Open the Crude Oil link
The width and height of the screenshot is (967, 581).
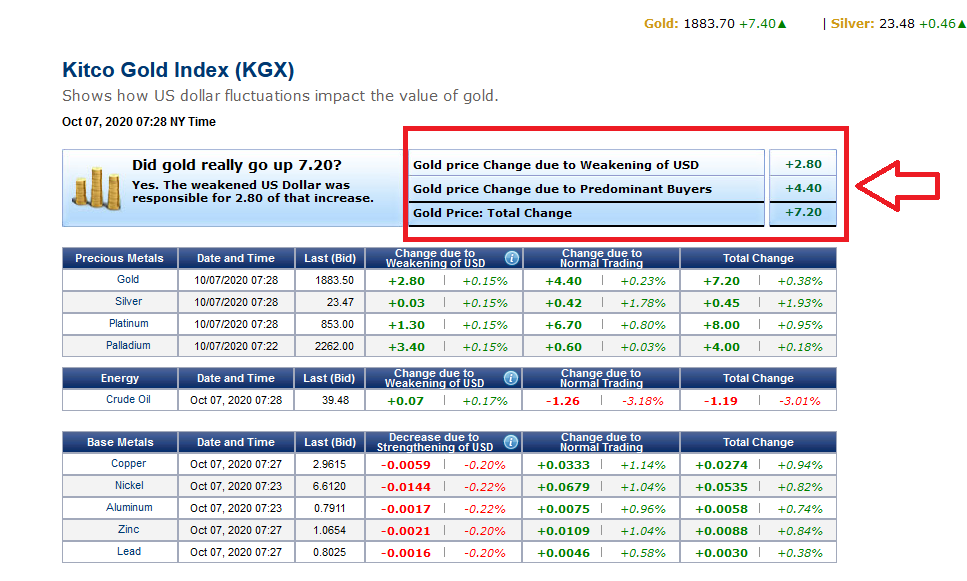(128, 400)
